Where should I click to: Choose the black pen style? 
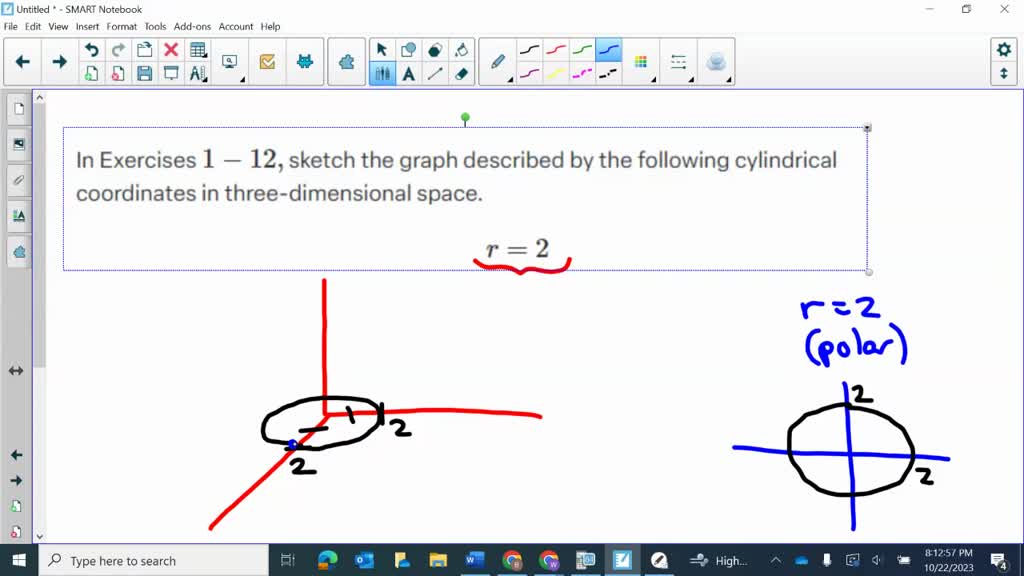530,50
